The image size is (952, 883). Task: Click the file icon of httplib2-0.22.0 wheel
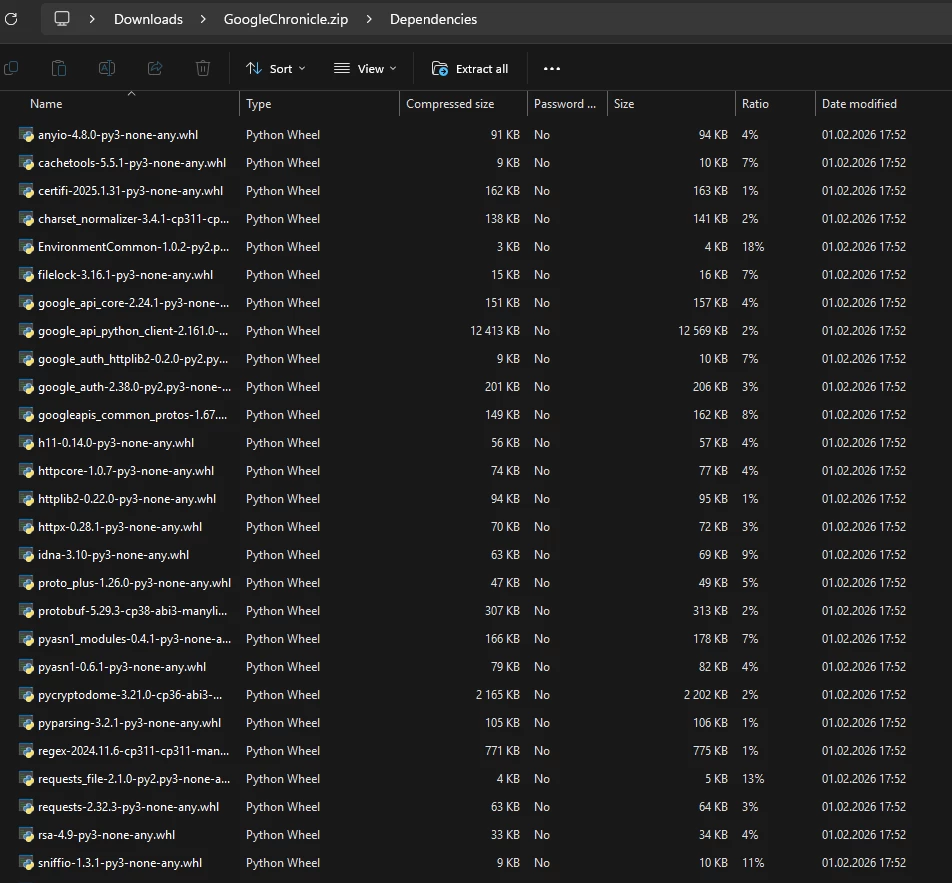pos(26,499)
